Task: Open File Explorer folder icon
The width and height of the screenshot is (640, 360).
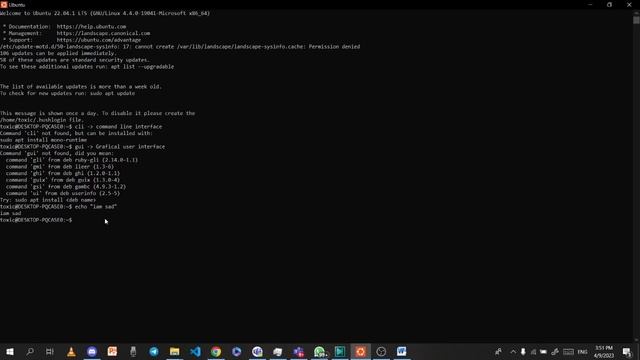Action: 175,351
